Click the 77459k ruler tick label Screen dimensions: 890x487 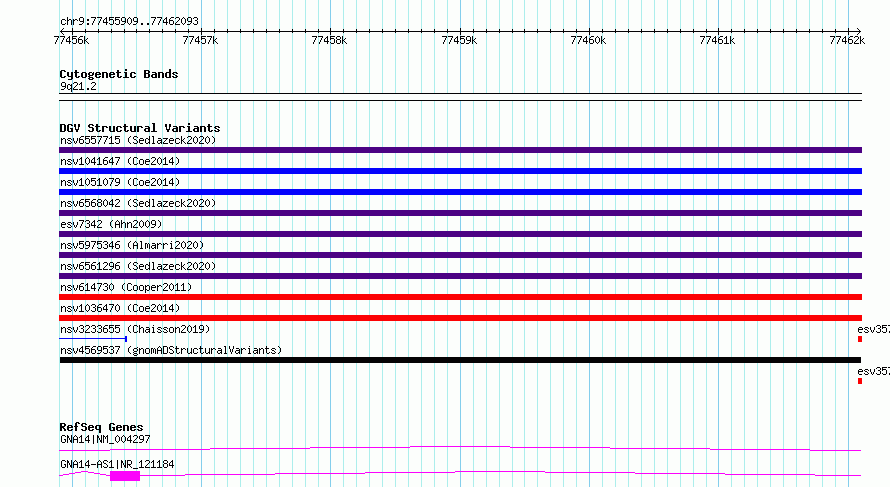(459, 40)
